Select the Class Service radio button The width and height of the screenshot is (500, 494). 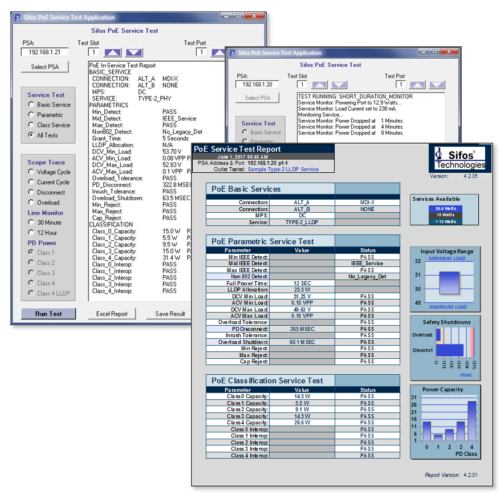[31, 125]
